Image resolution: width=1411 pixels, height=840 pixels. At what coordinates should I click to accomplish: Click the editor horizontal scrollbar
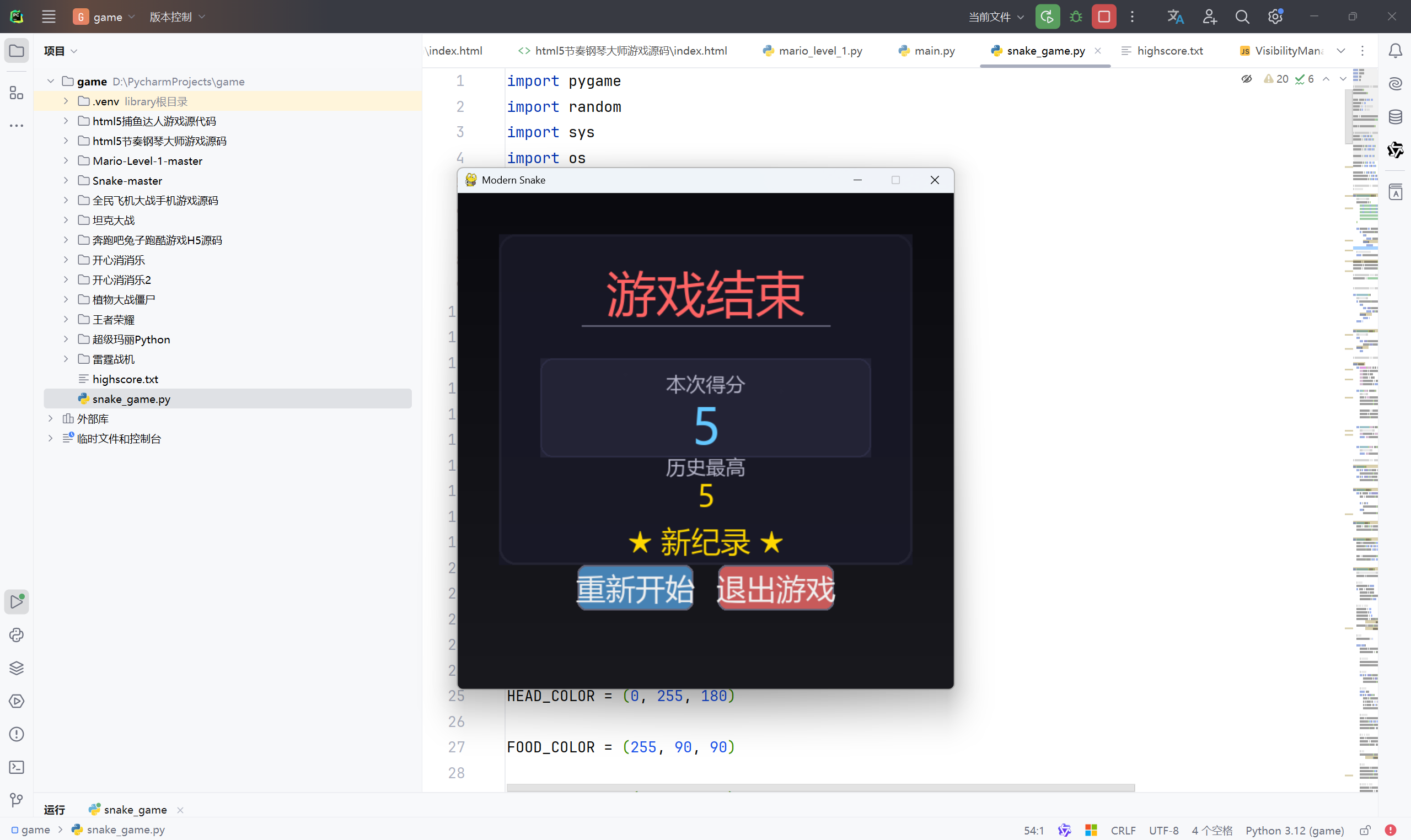[x=820, y=787]
